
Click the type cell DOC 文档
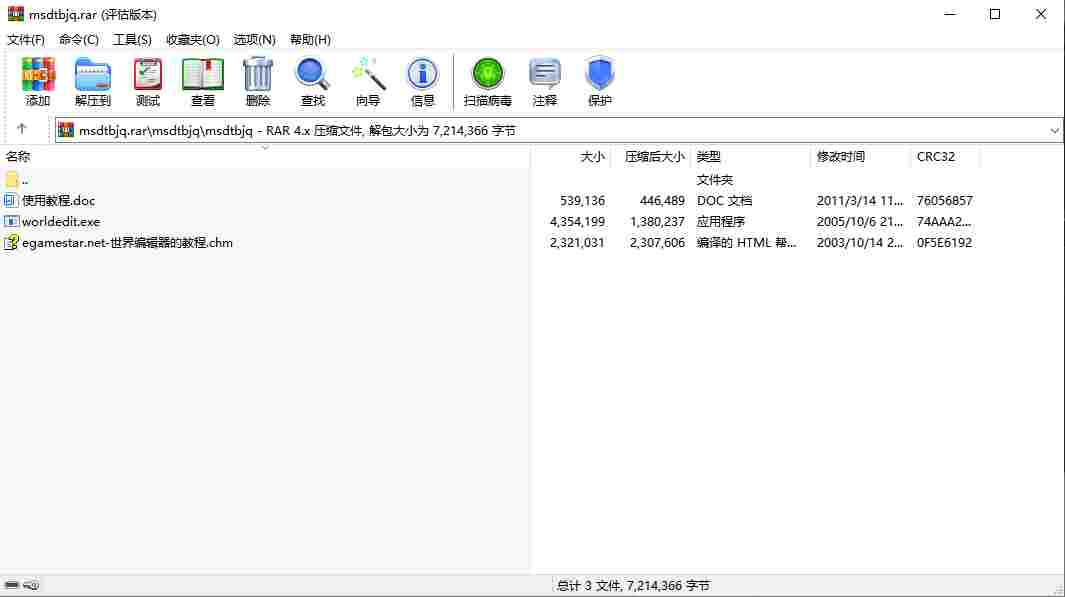click(724, 200)
